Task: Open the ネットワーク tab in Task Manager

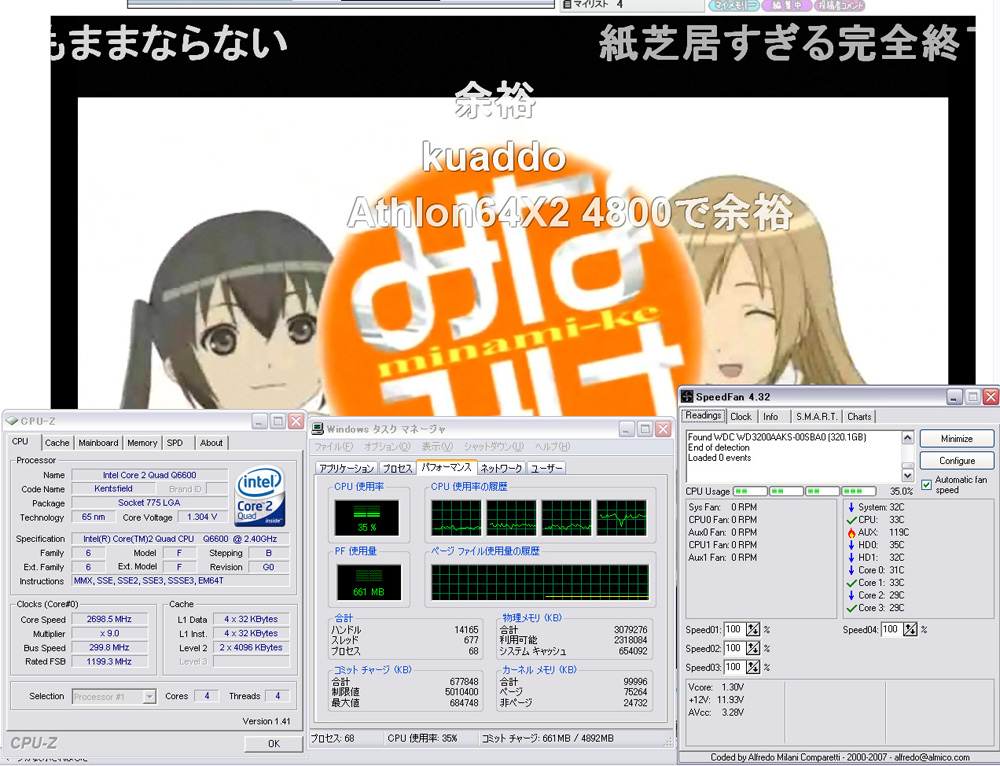Action: click(x=501, y=469)
